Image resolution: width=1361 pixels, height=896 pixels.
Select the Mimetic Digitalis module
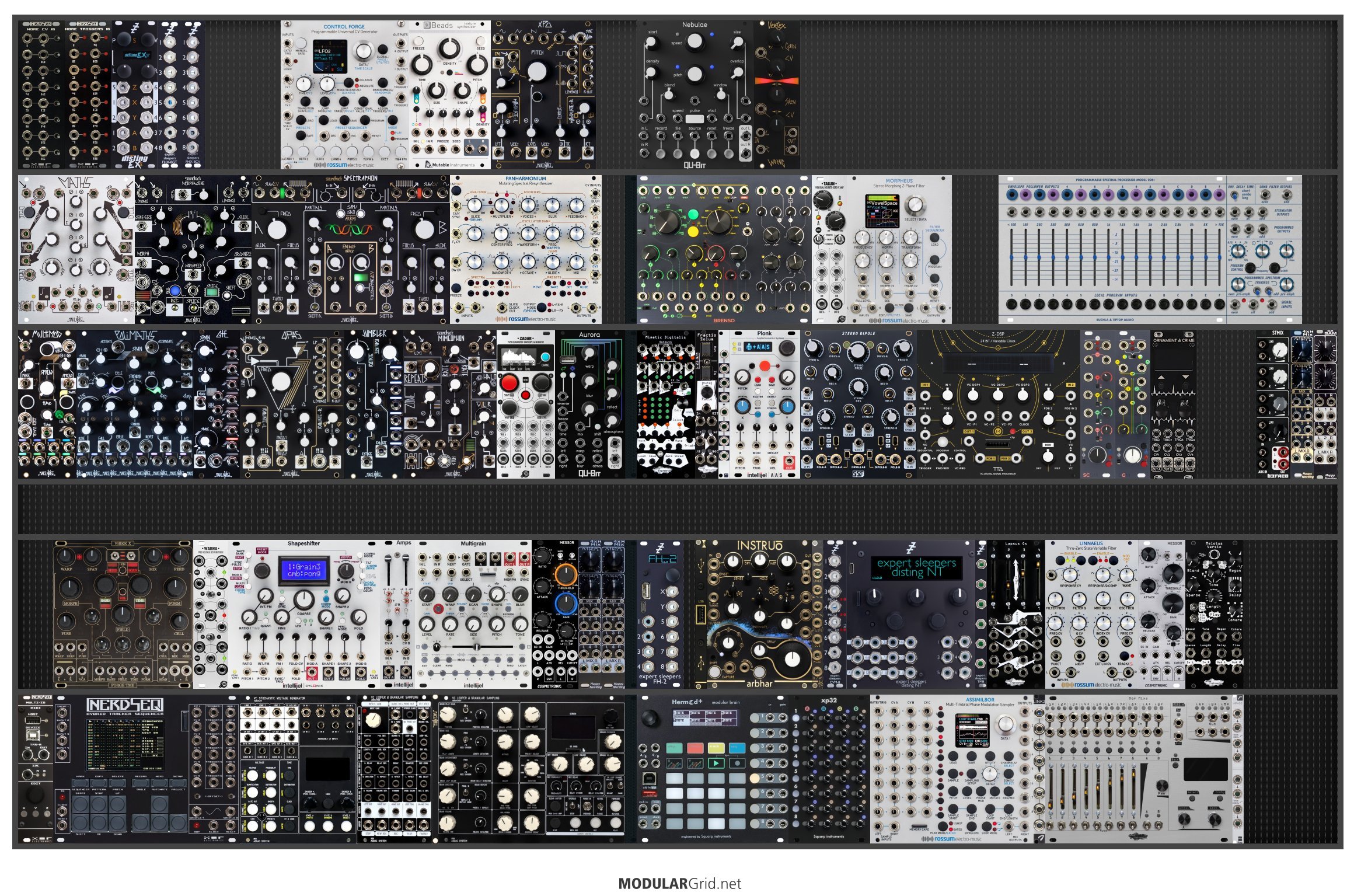(665, 404)
